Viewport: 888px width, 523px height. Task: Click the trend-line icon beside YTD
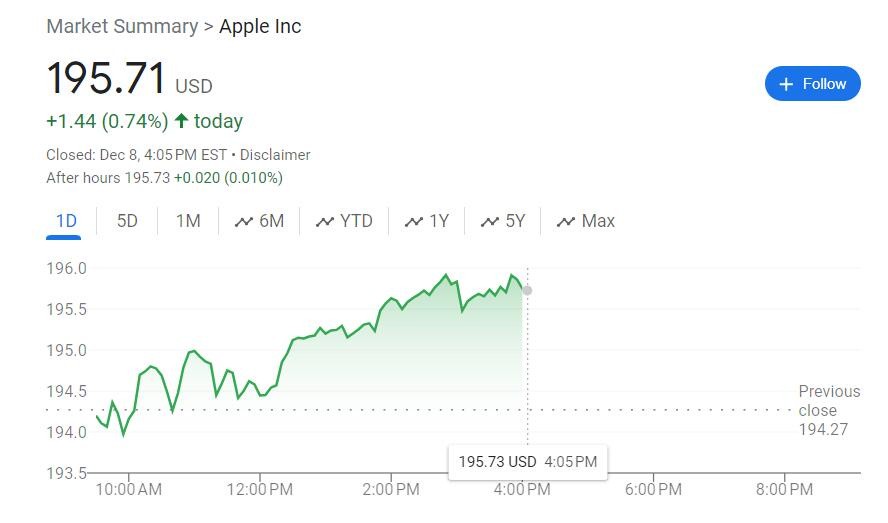tap(324, 222)
